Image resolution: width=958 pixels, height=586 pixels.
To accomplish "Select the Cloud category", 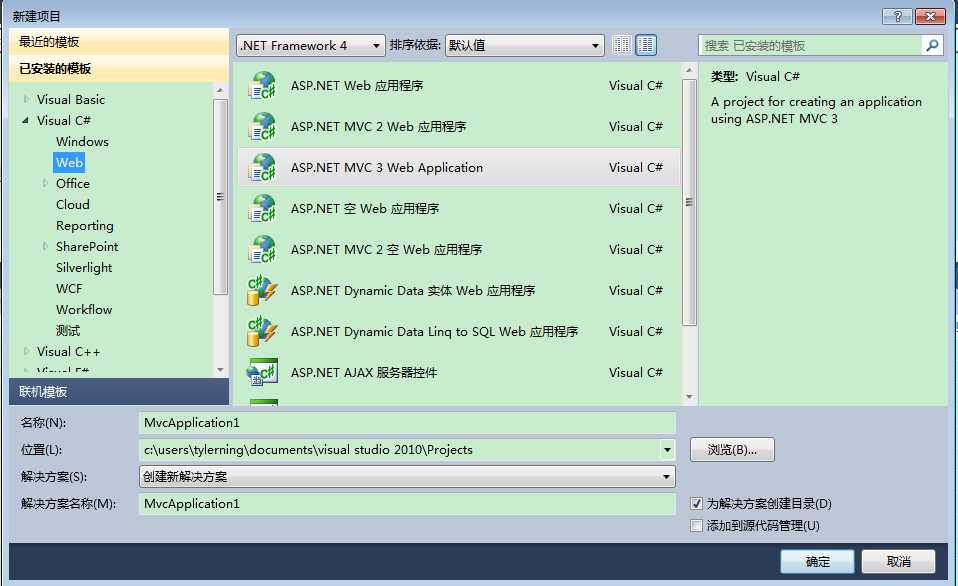I will click(73, 205).
